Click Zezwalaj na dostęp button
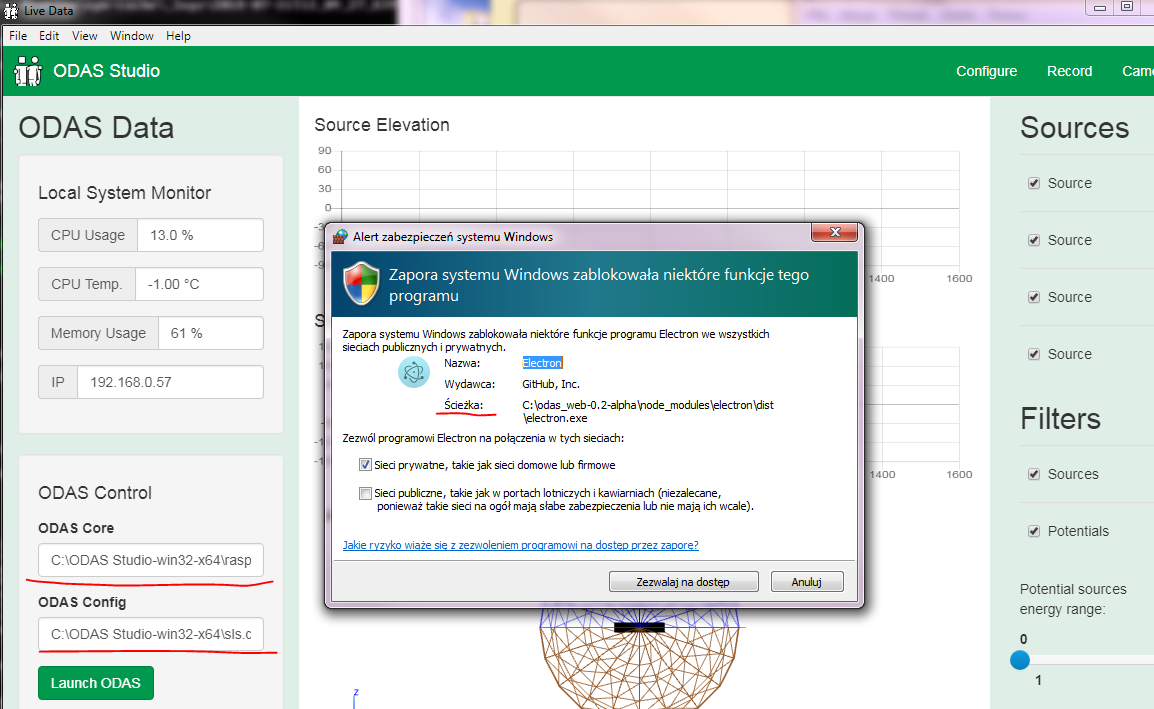This screenshot has width=1154, height=709. tap(684, 582)
